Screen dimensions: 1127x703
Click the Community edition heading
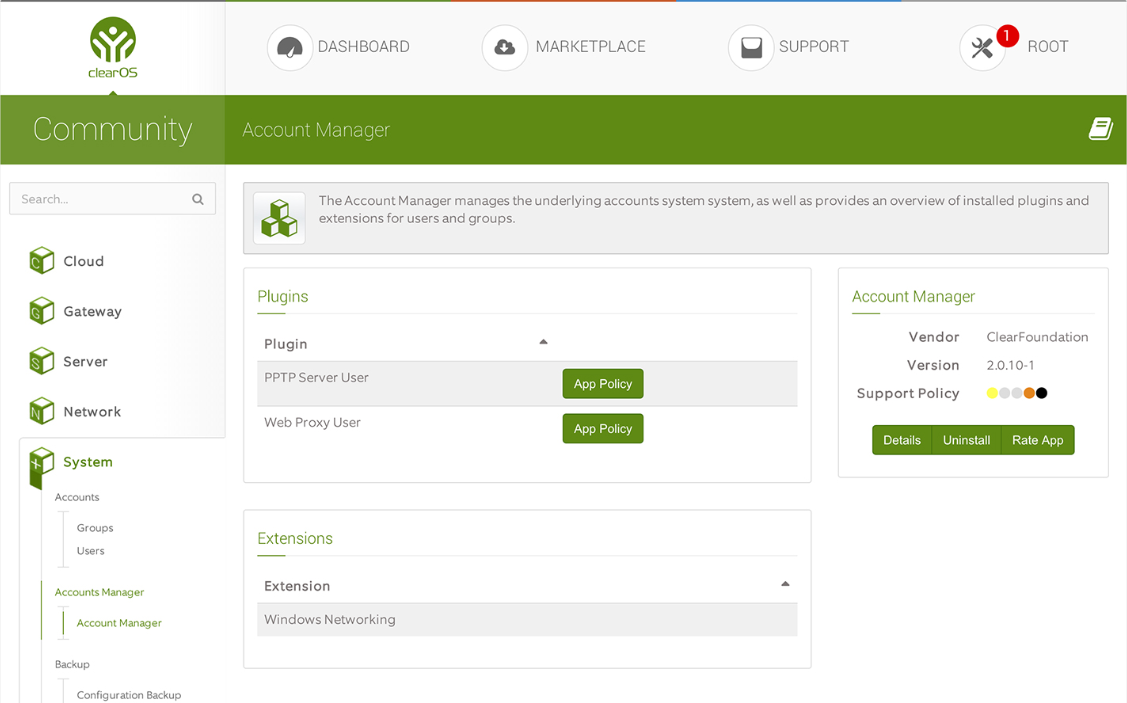pos(113,129)
